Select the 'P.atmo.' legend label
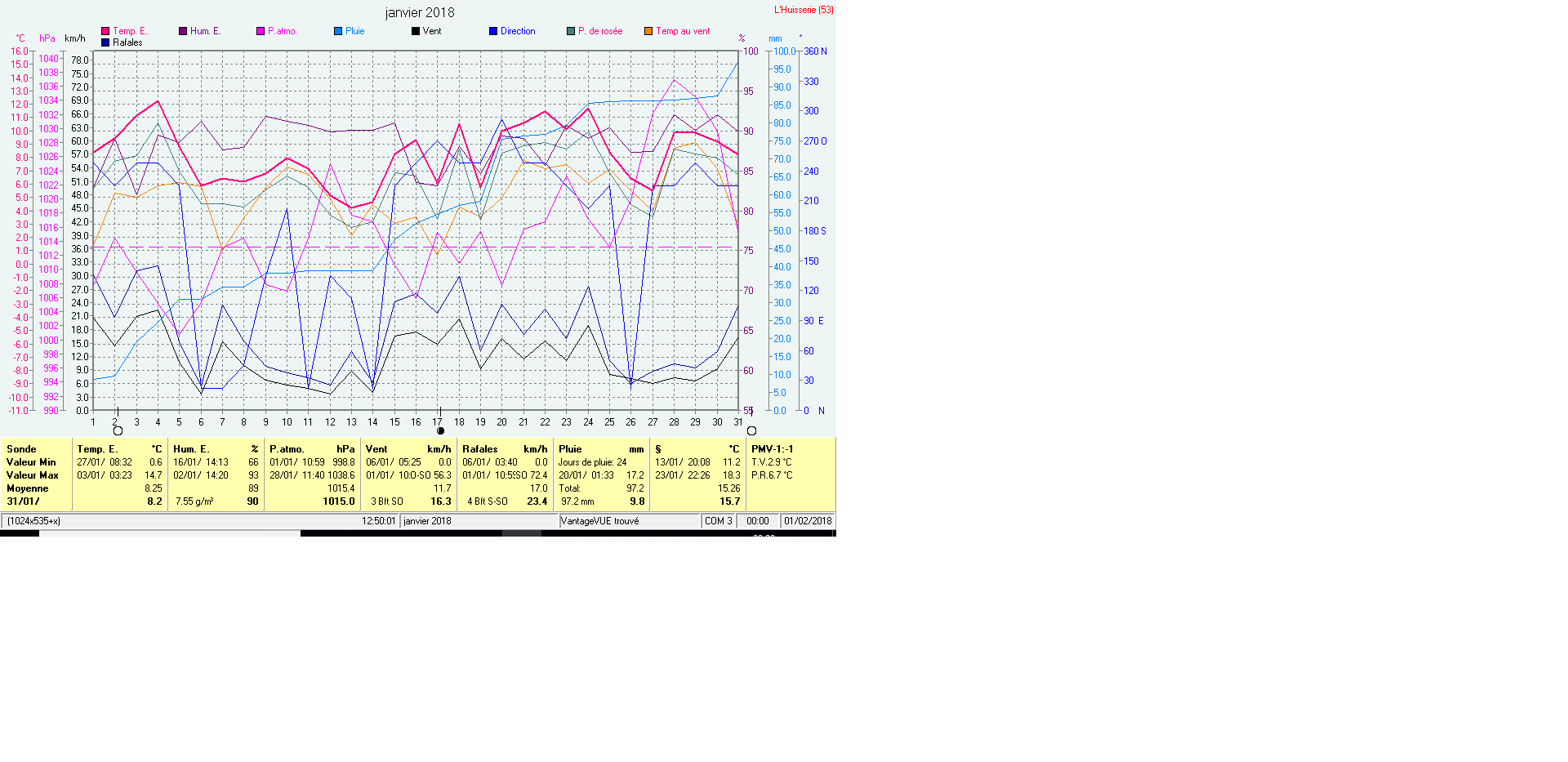 tap(283, 31)
